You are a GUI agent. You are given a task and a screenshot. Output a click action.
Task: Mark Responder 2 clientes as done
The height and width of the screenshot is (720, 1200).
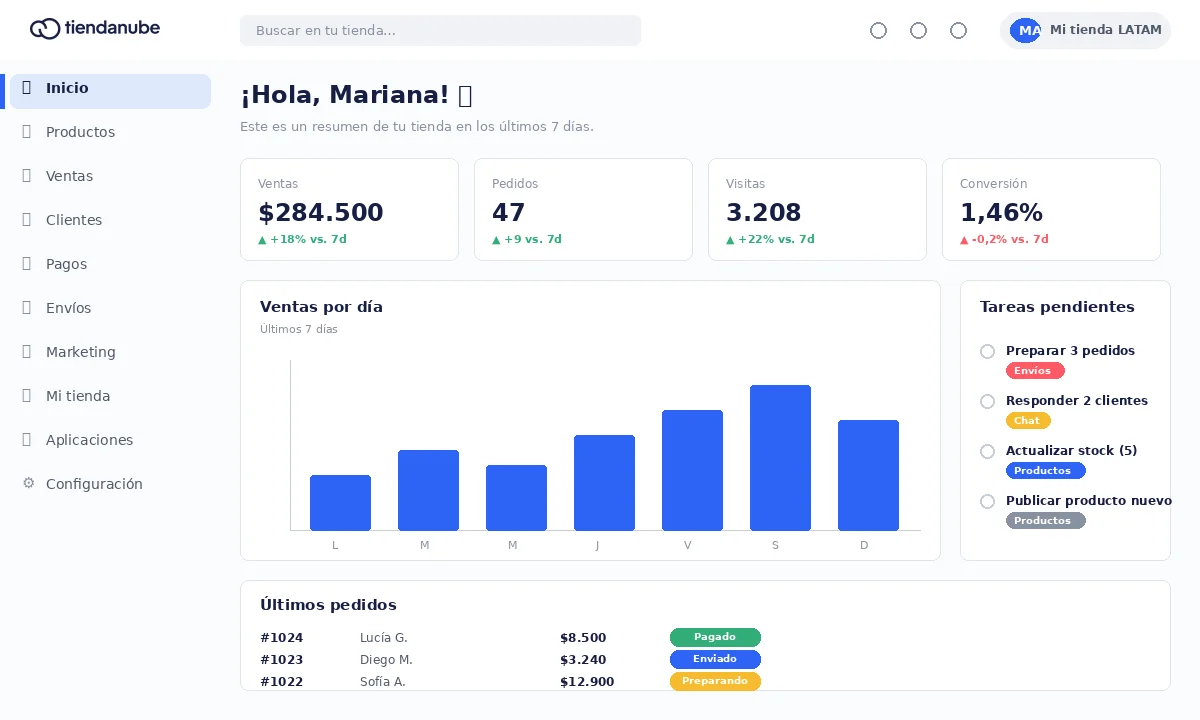point(987,401)
